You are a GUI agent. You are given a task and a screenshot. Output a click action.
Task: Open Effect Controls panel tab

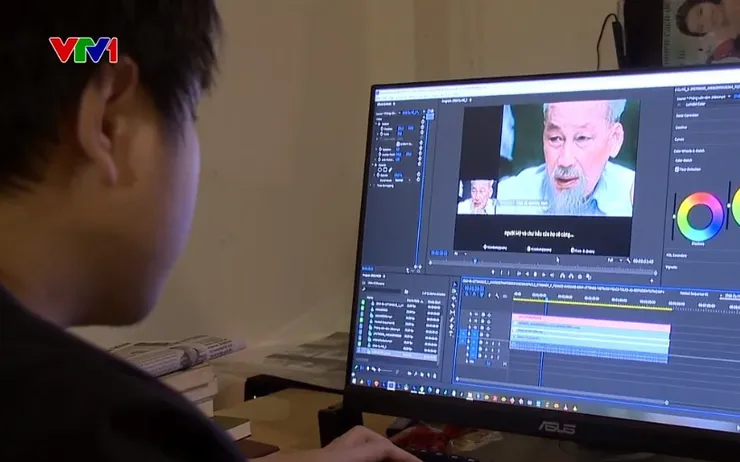384,104
